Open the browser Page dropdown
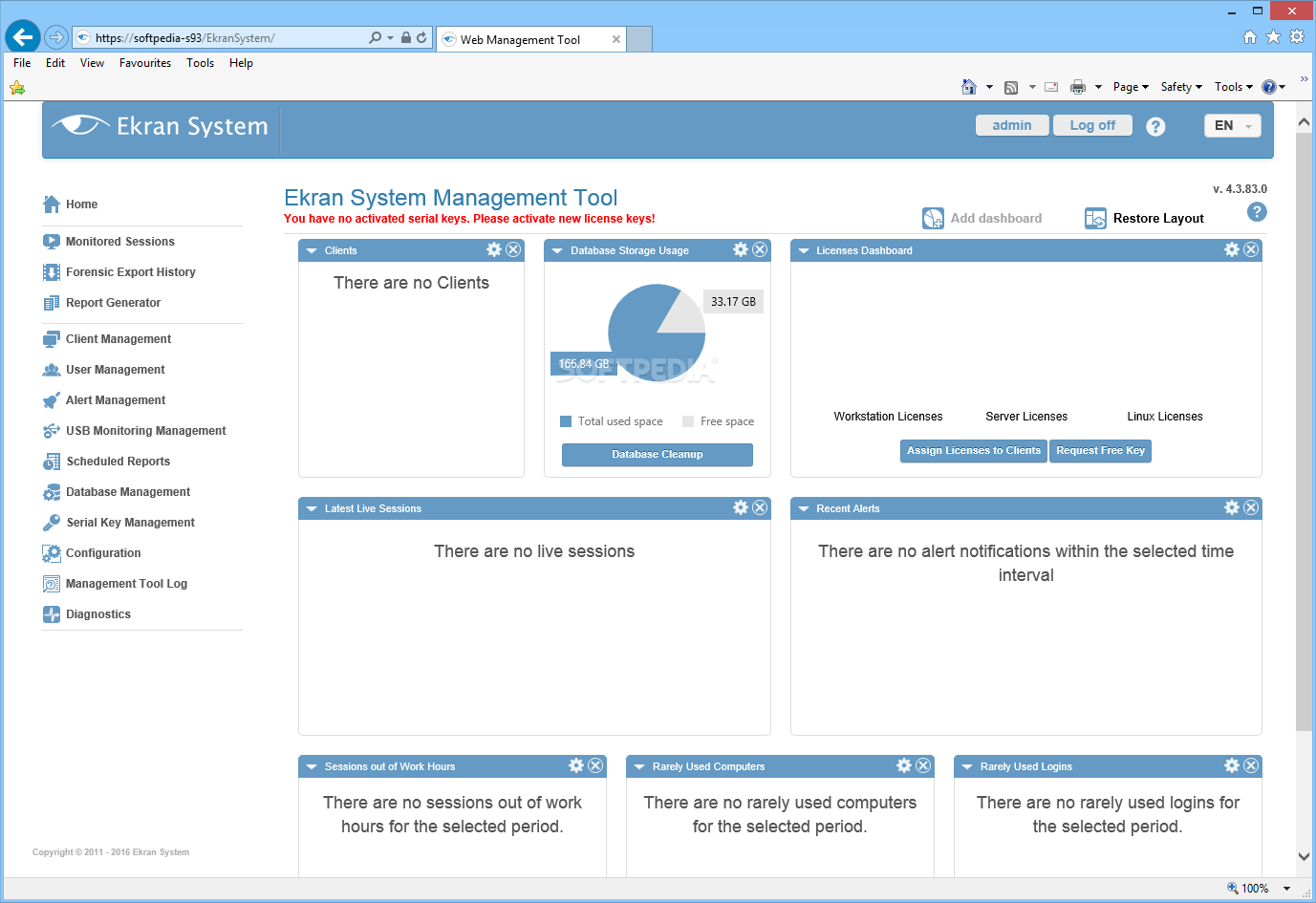 tap(1131, 87)
